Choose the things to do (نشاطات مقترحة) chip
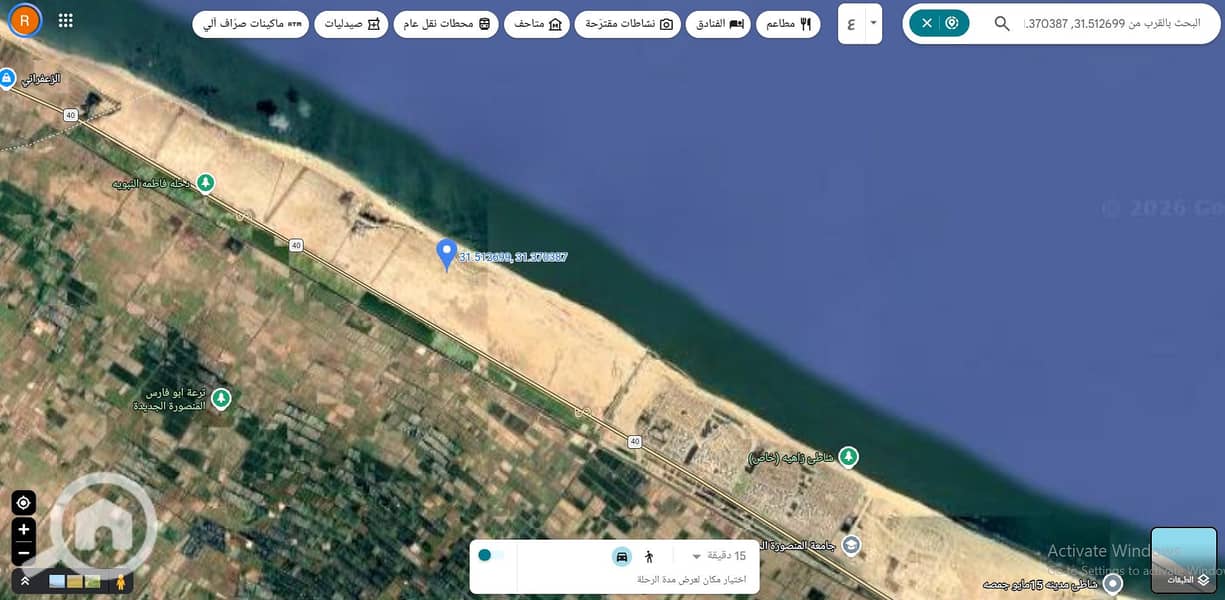Viewport: 1225px width, 600px height. pyautogui.click(x=627, y=24)
